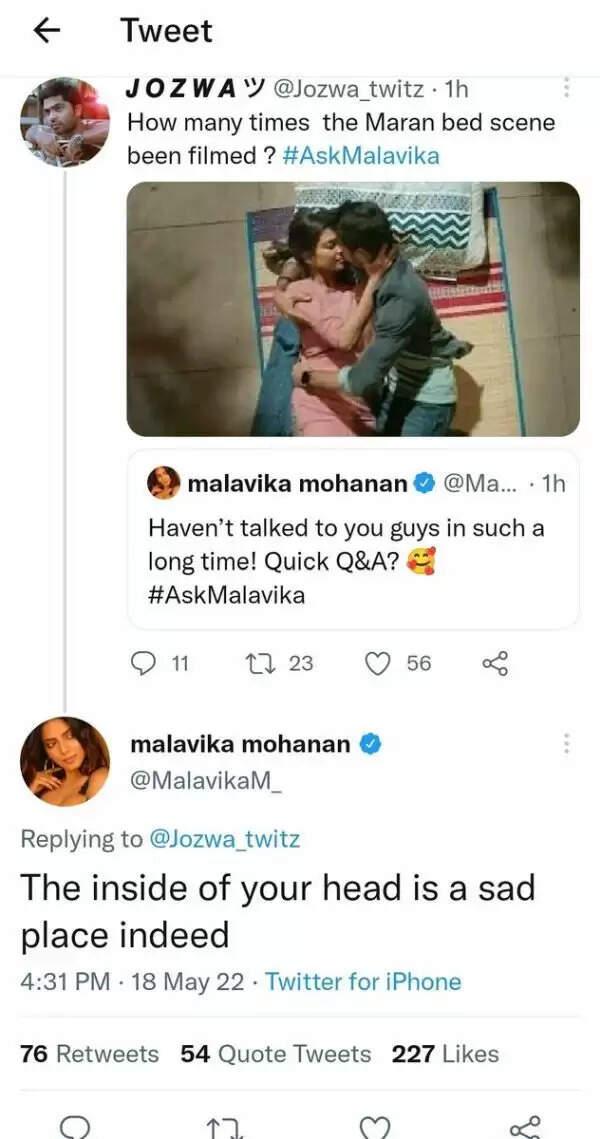View the 76 Retweets list
The image size is (600, 1139).
tap(90, 1054)
